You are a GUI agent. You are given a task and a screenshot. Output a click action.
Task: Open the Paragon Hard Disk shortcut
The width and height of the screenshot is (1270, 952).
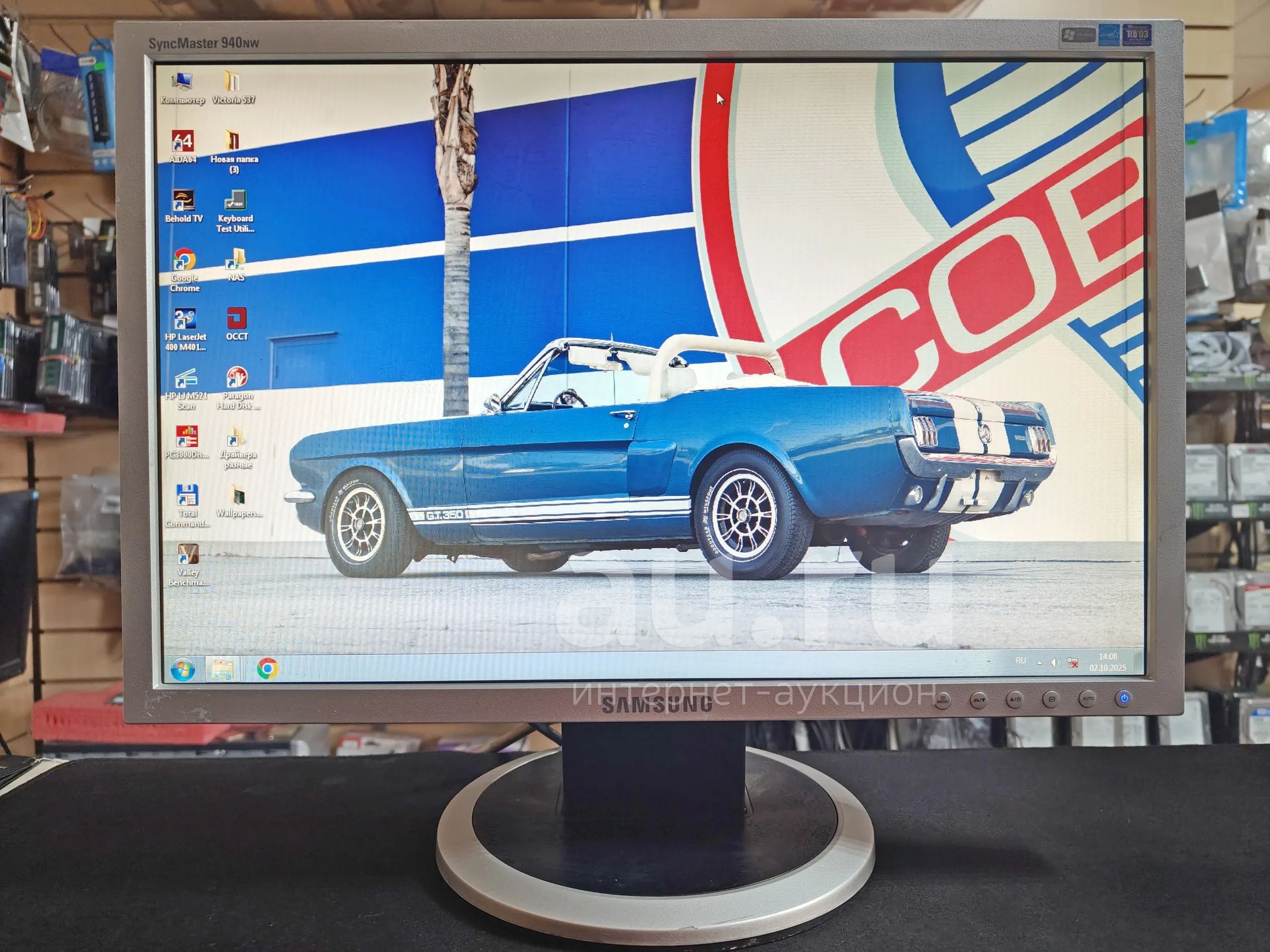(237, 378)
